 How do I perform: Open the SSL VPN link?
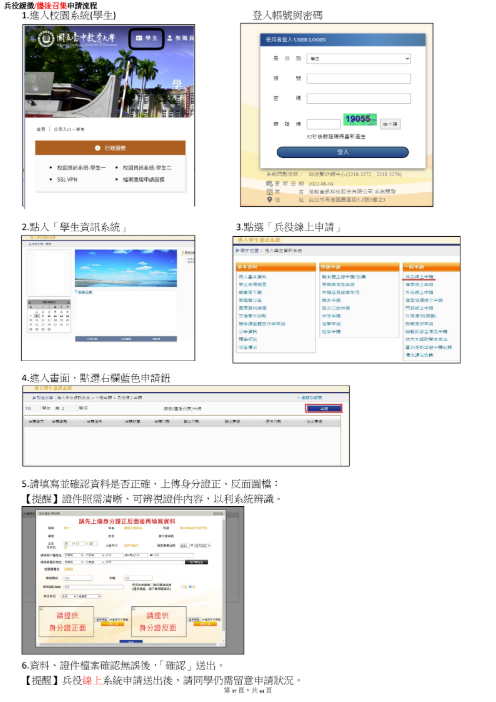pos(67,180)
